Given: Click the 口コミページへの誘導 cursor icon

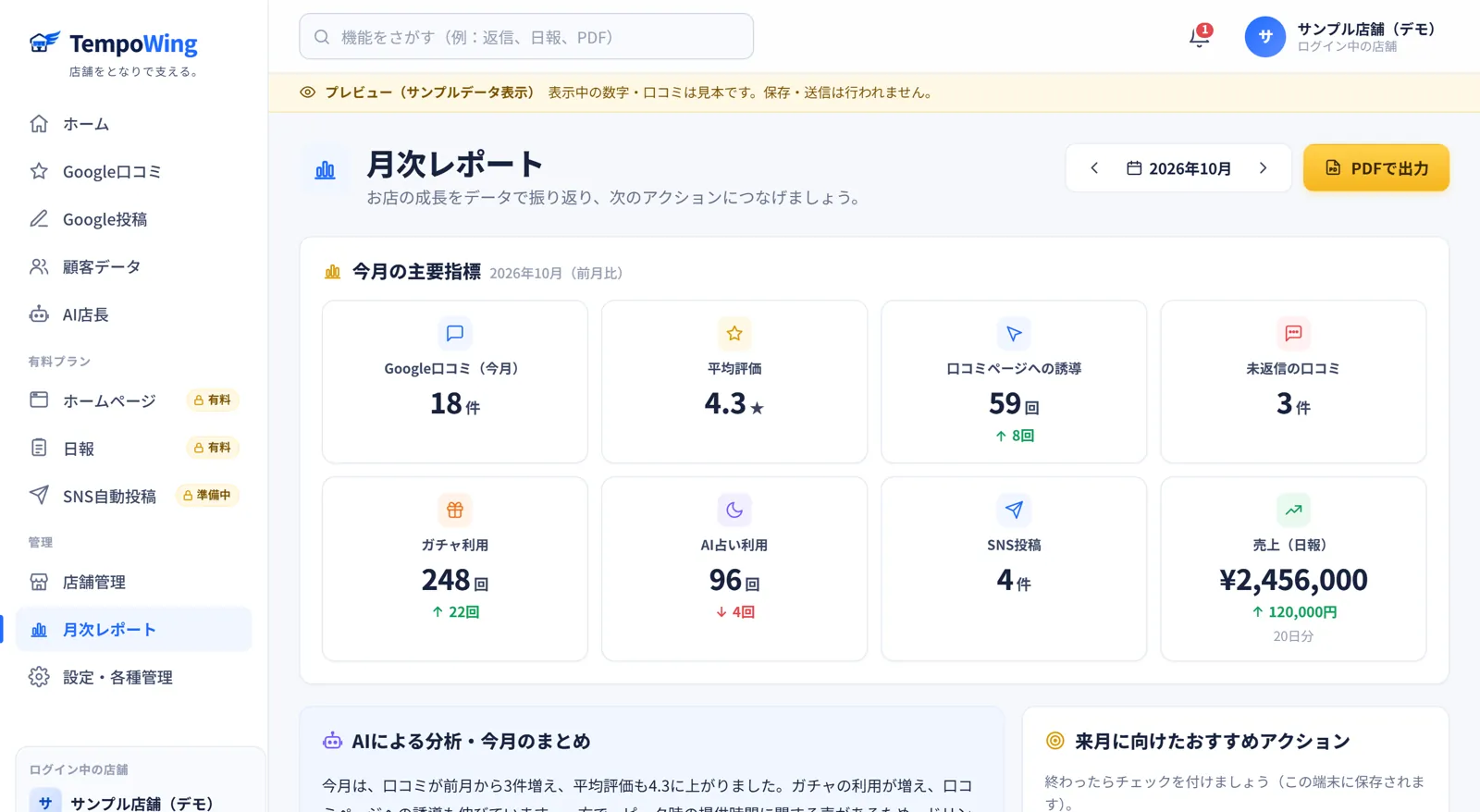Looking at the screenshot, I should (1014, 333).
